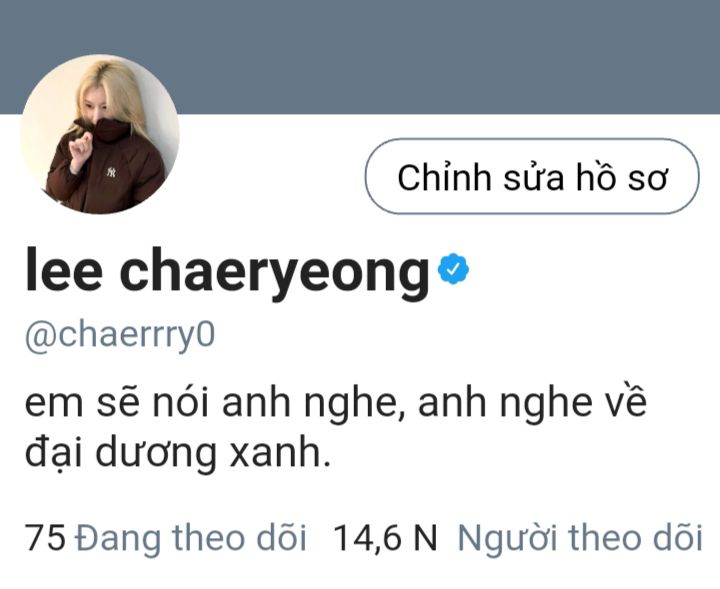This screenshot has height=589, width=720.
Task: Click the word chaeryeong in the profile name
Action: click(275, 275)
